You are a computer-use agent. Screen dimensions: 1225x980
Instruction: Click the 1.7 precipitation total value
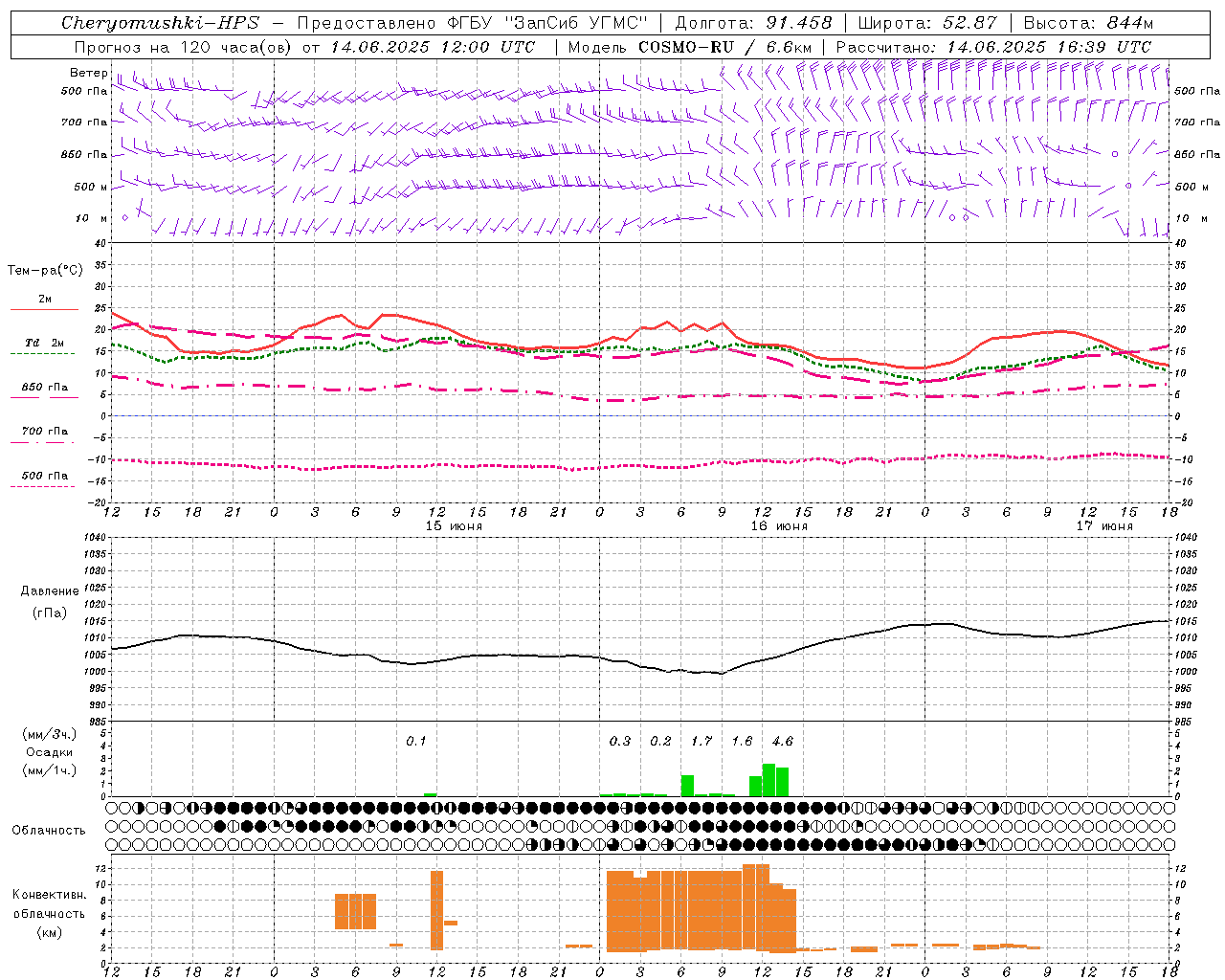pyautogui.click(x=702, y=741)
